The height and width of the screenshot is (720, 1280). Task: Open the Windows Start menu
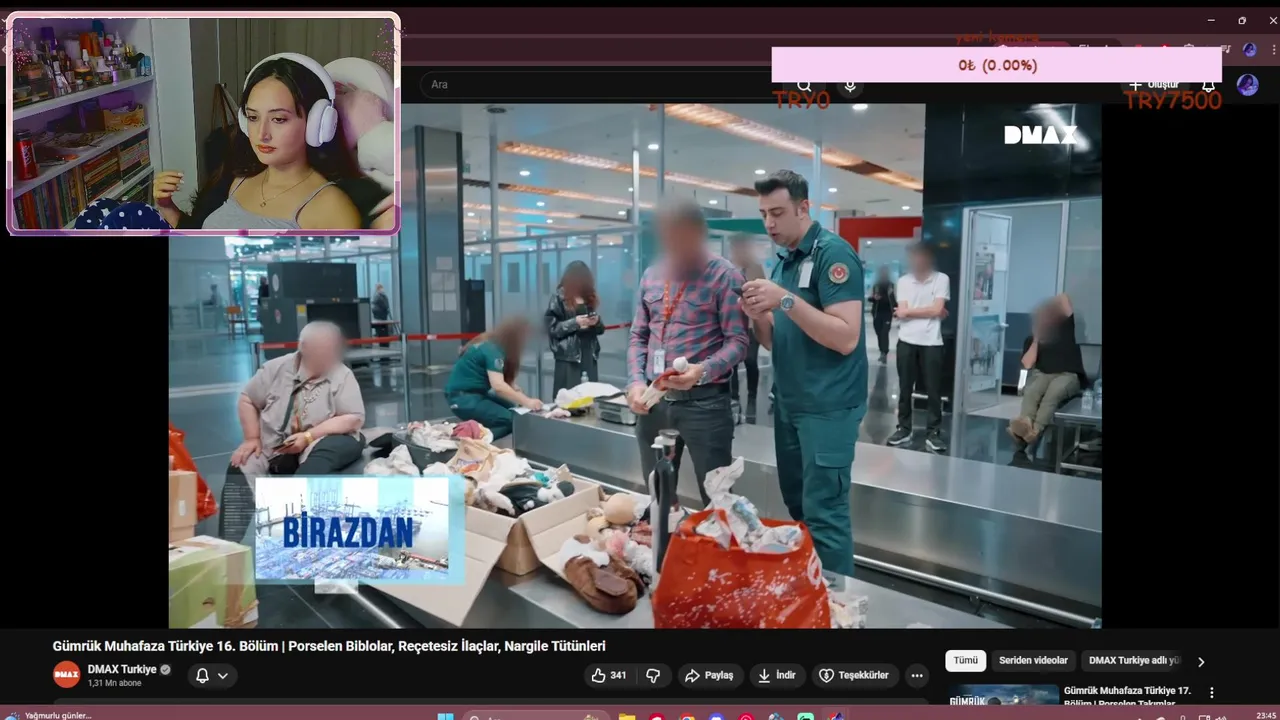tap(446, 716)
